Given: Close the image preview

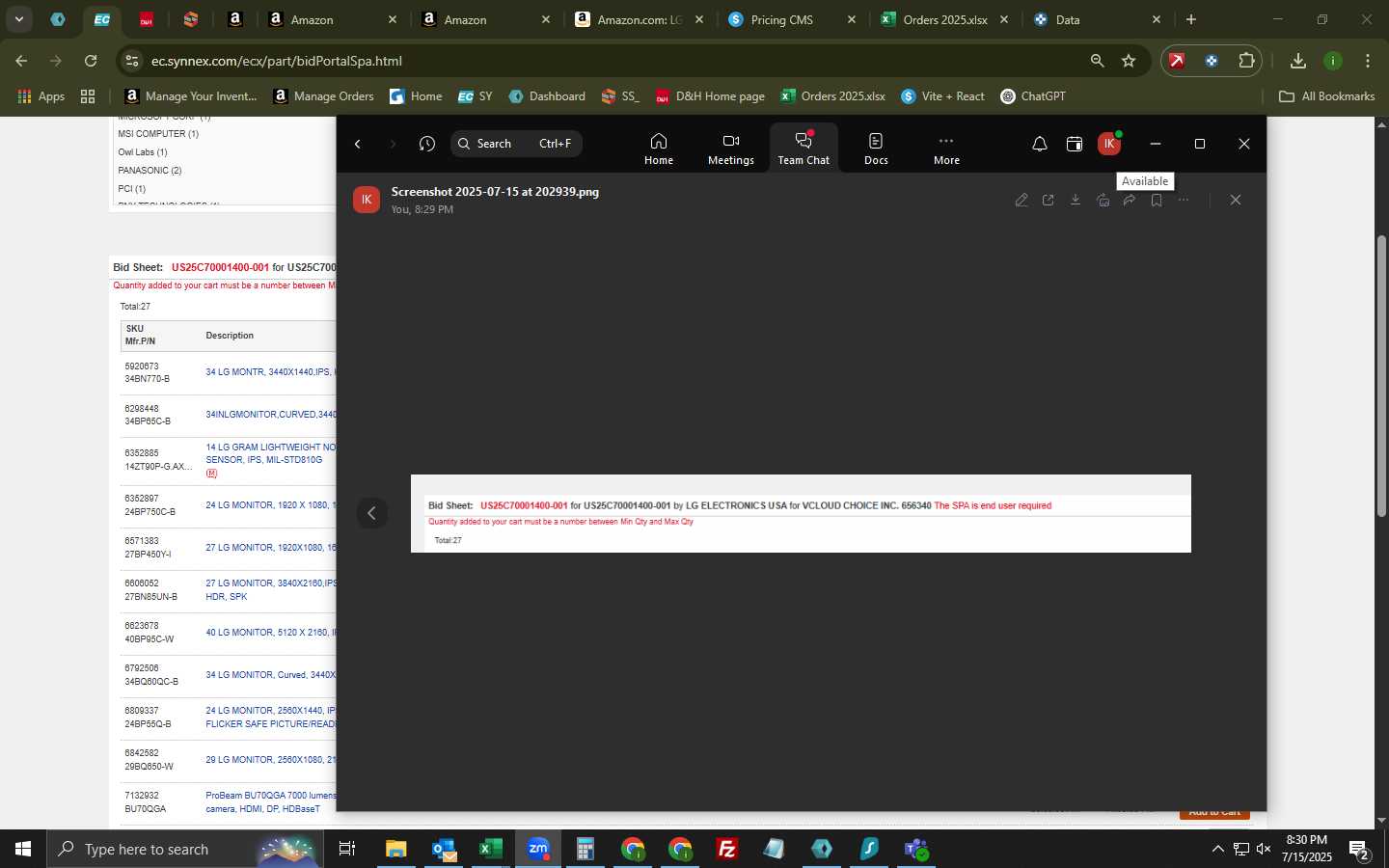Looking at the screenshot, I should (1236, 200).
